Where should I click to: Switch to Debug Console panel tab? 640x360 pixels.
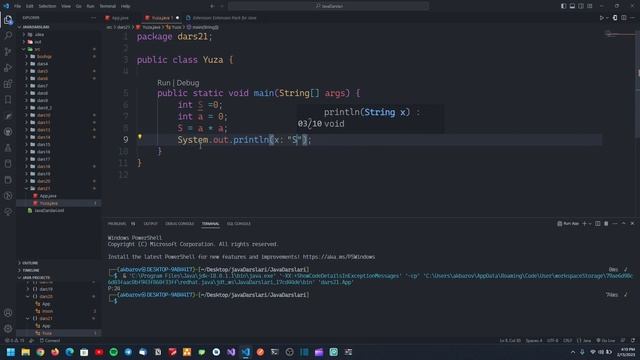point(179,224)
